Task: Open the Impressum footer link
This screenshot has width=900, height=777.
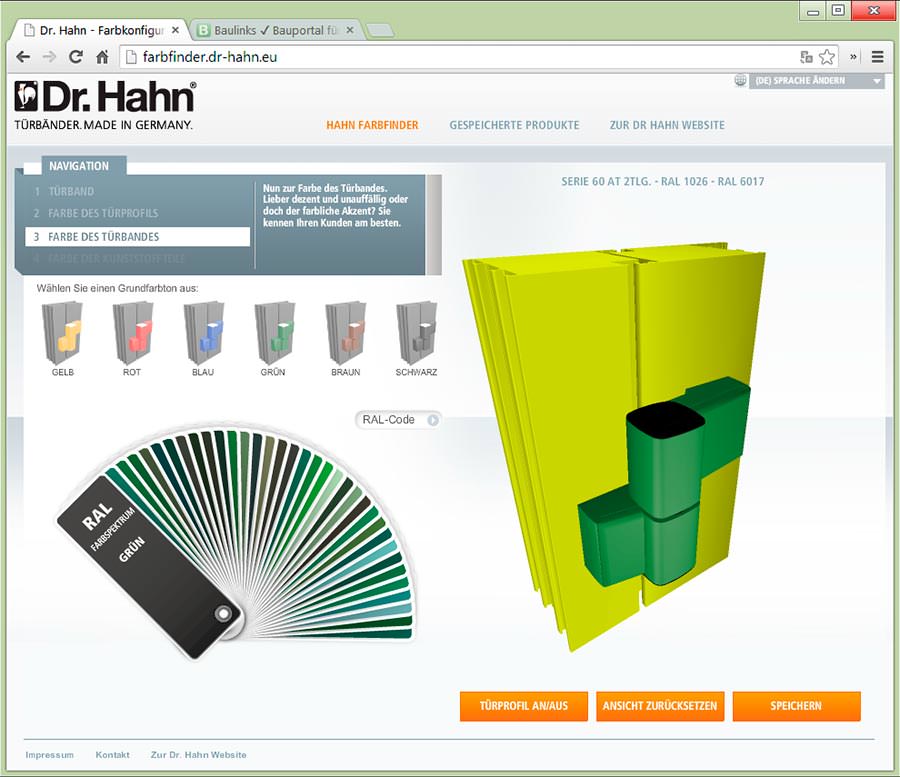Action: coord(49,755)
